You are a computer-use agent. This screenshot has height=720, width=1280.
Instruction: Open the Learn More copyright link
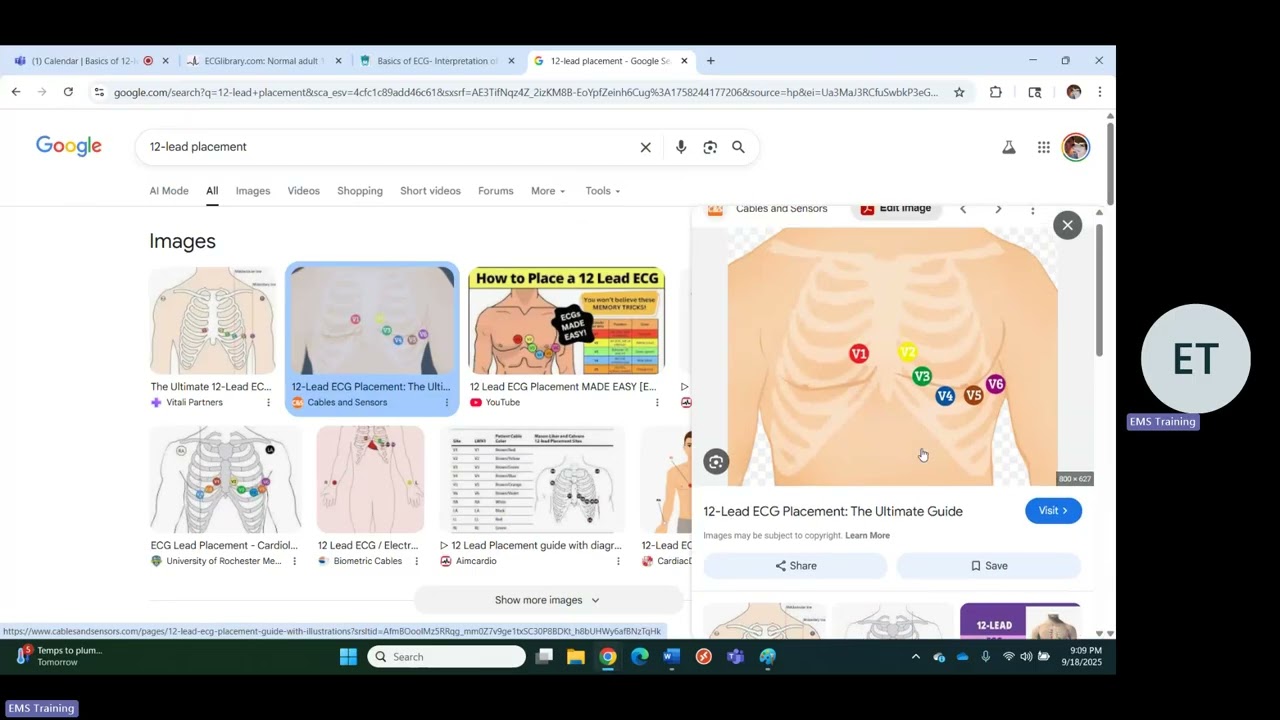pos(867,536)
